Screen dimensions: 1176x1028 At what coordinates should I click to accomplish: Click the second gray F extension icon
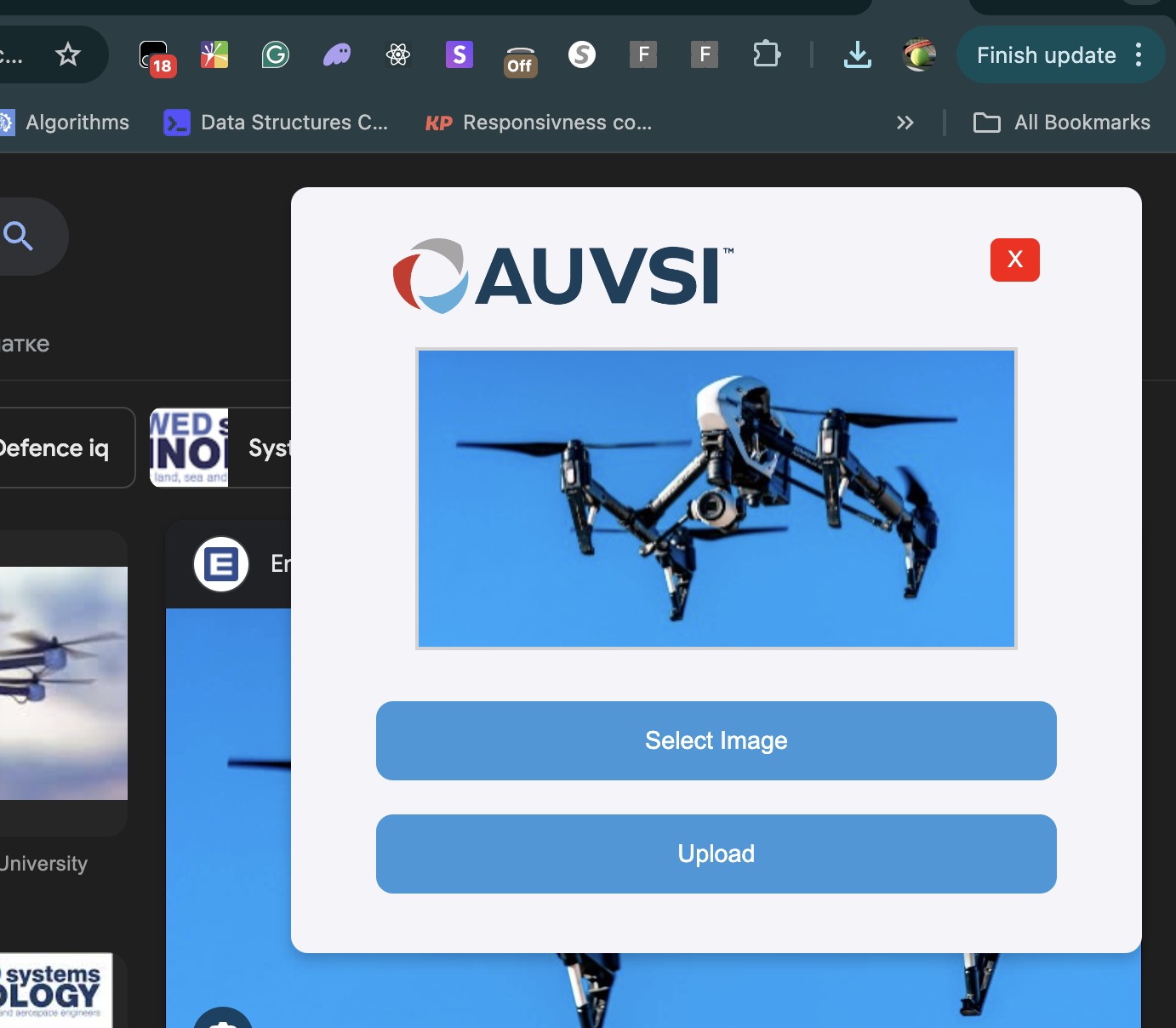[x=705, y=55]
